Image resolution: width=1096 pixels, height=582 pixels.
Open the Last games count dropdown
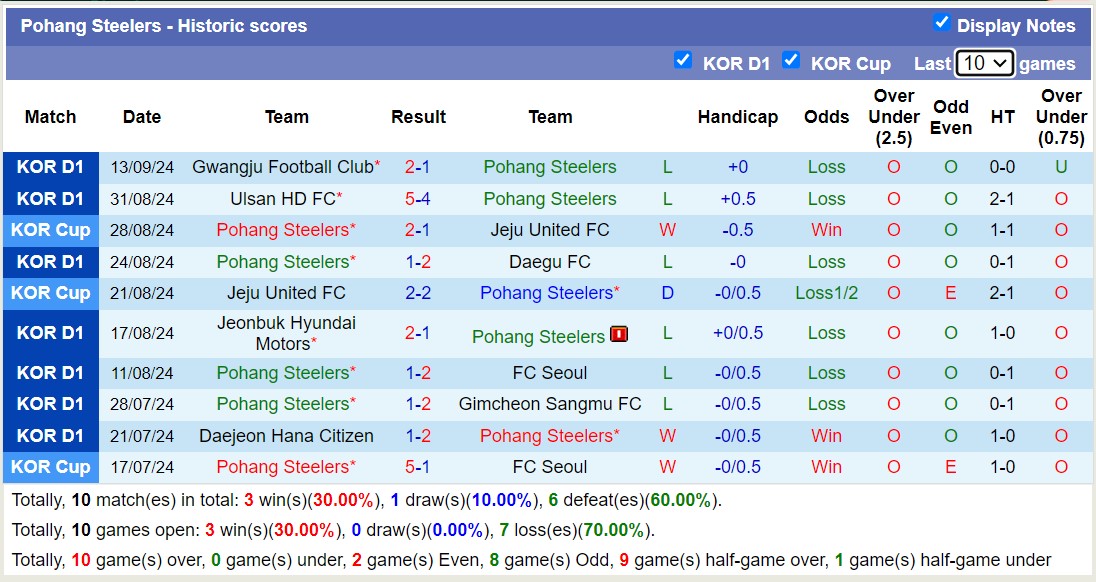tap(984, 62)
